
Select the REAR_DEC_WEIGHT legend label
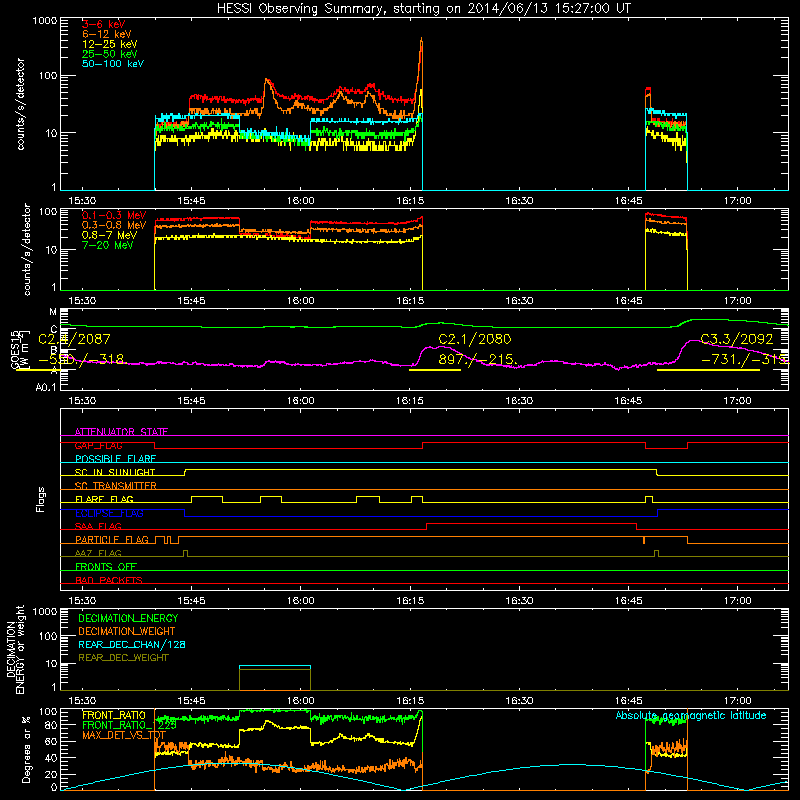[x=123, y=658]
